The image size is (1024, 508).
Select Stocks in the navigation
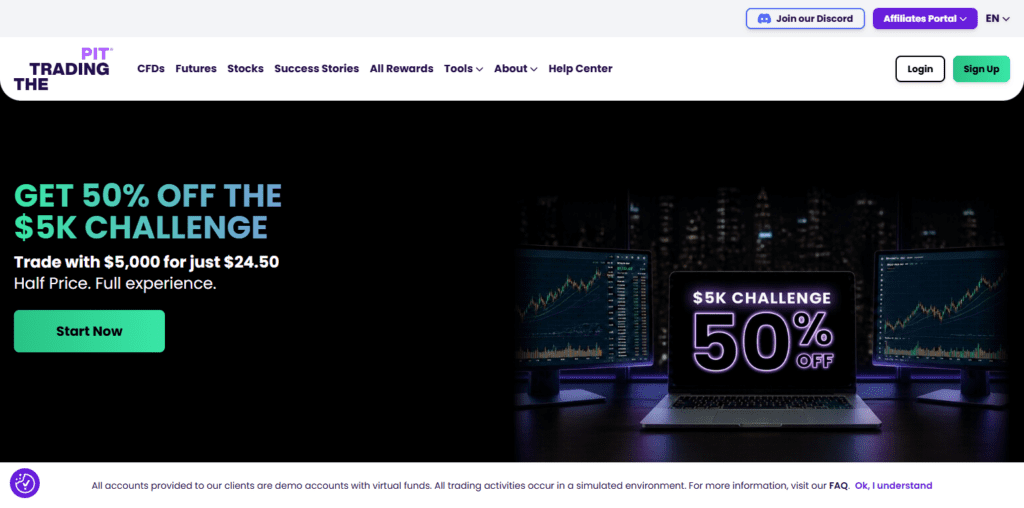tap(246, 69)
